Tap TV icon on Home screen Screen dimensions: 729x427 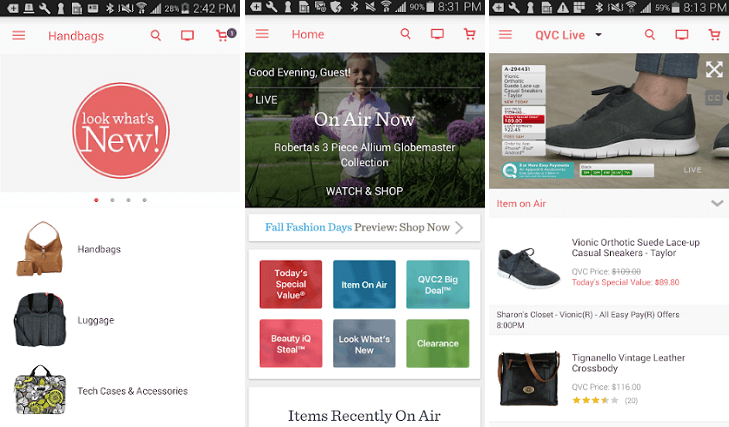(437, 34)
